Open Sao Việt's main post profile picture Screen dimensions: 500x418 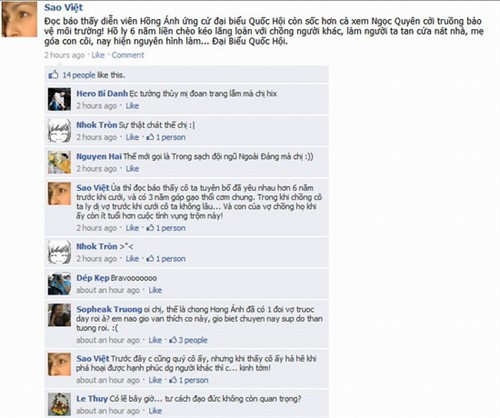(x=19, y=19)
